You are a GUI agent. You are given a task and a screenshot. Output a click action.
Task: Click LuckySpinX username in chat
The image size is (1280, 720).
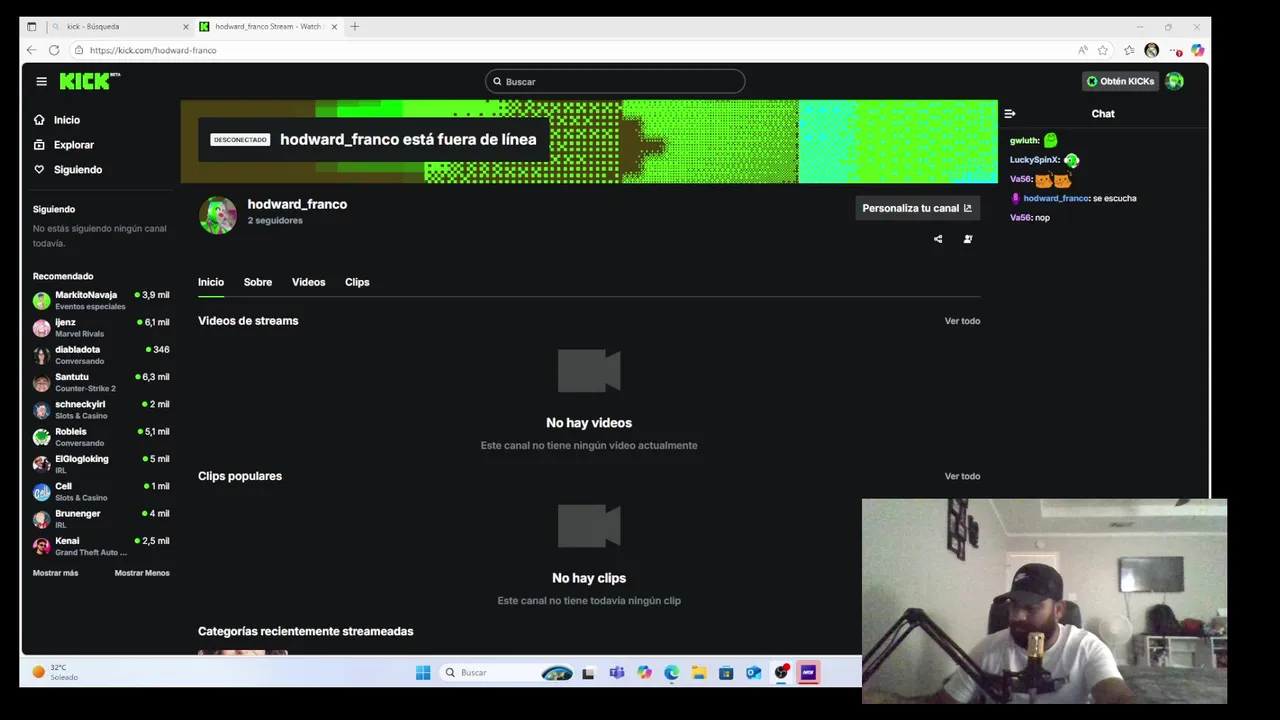[1034, 160]
